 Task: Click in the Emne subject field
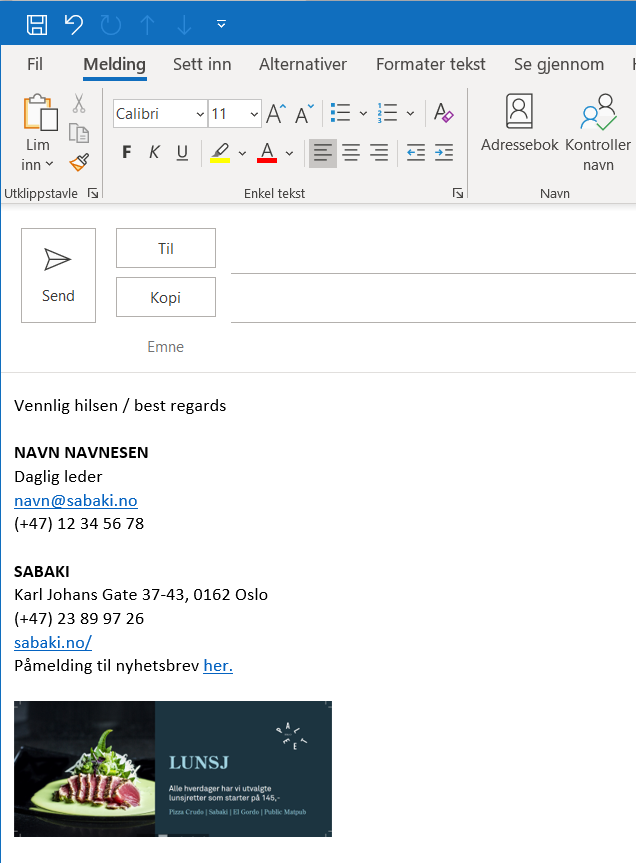pyautogui.click(x=434, y=347)
